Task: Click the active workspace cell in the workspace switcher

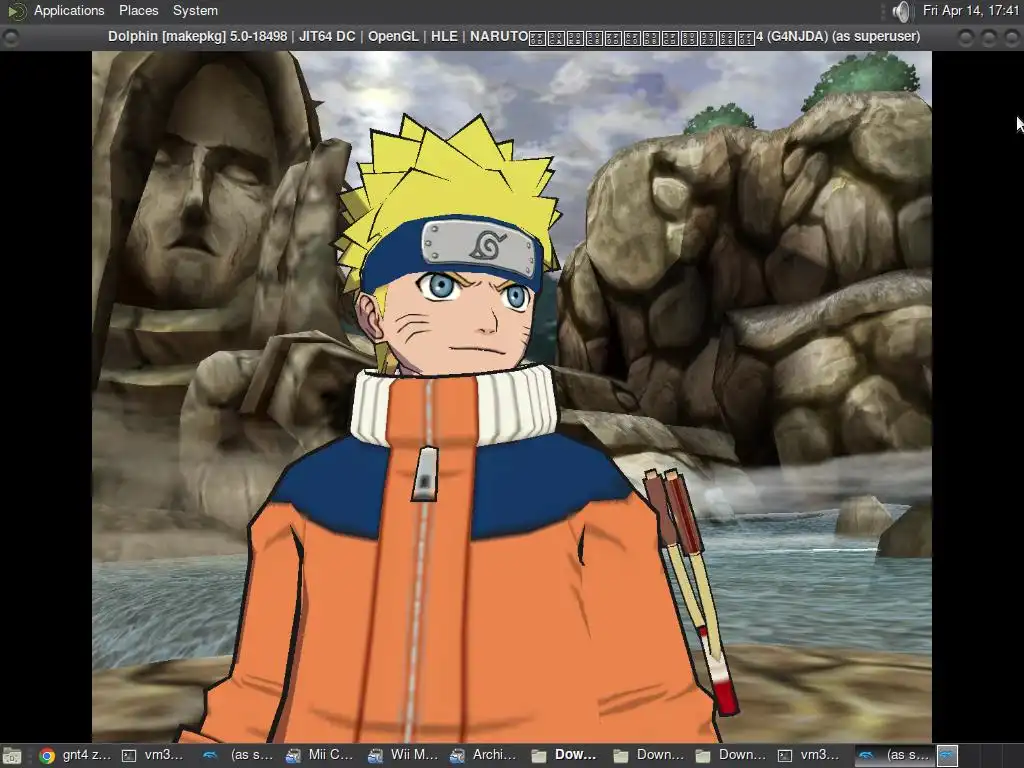Action: coord(948,756)
